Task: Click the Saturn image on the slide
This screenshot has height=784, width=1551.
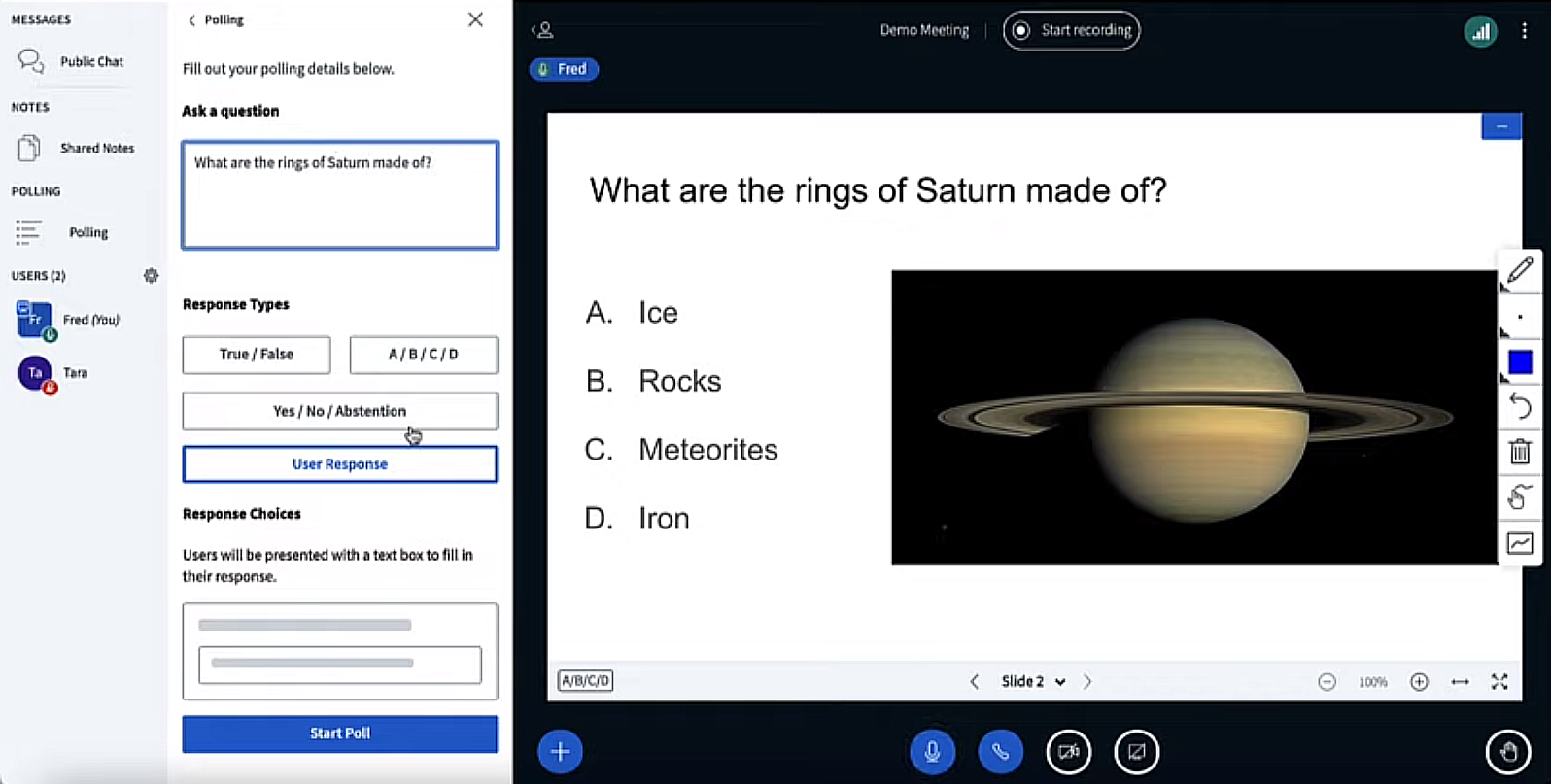Action: (1194, 418)
